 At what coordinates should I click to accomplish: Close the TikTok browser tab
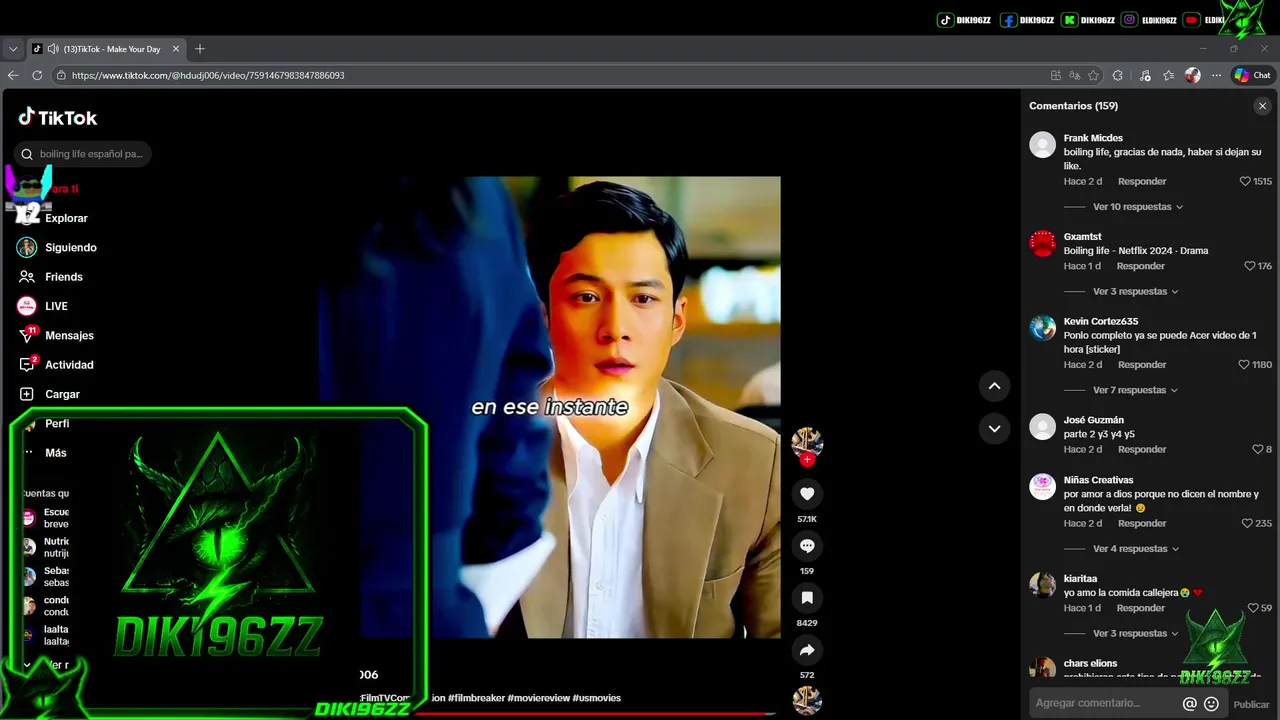click(x=176, y=49)
